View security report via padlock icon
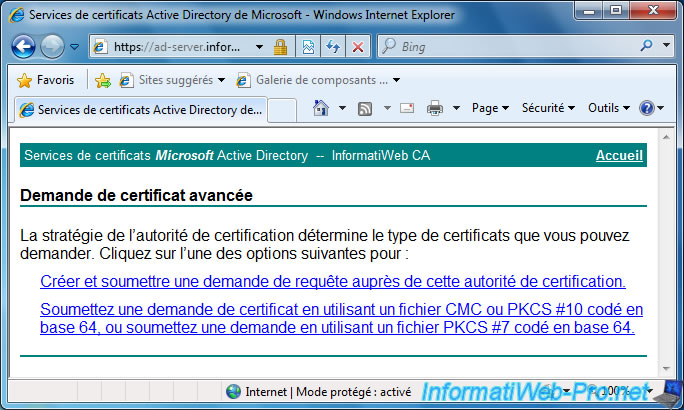 click(280, 47)
